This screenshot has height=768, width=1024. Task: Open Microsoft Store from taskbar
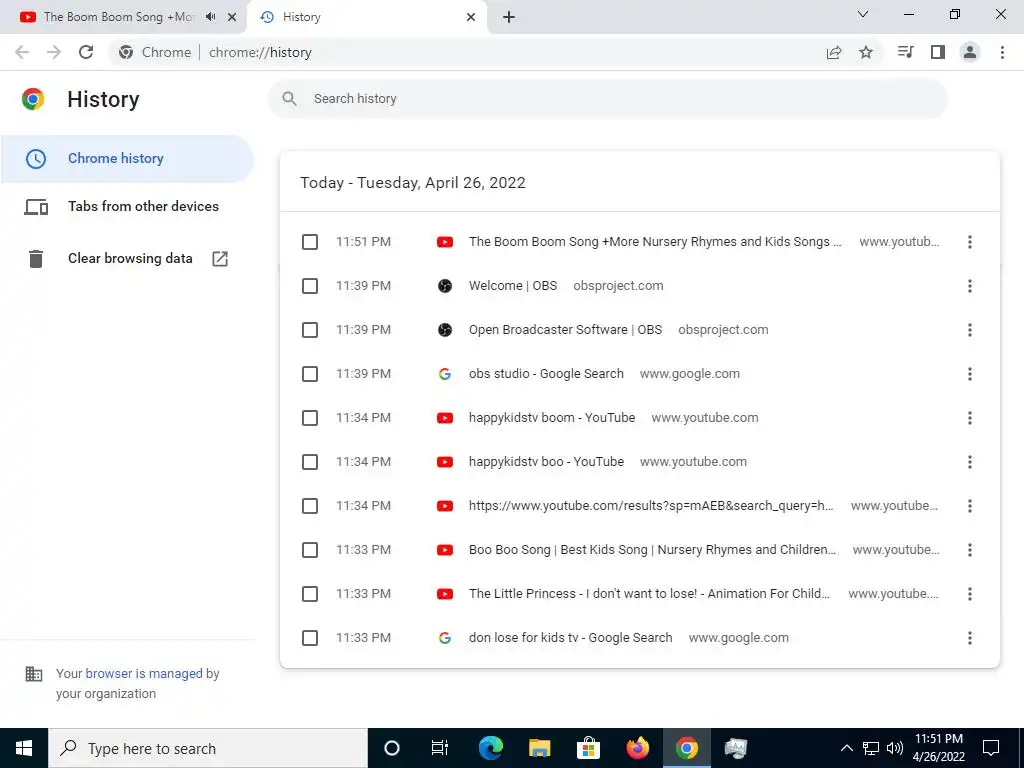coord(588,748)
